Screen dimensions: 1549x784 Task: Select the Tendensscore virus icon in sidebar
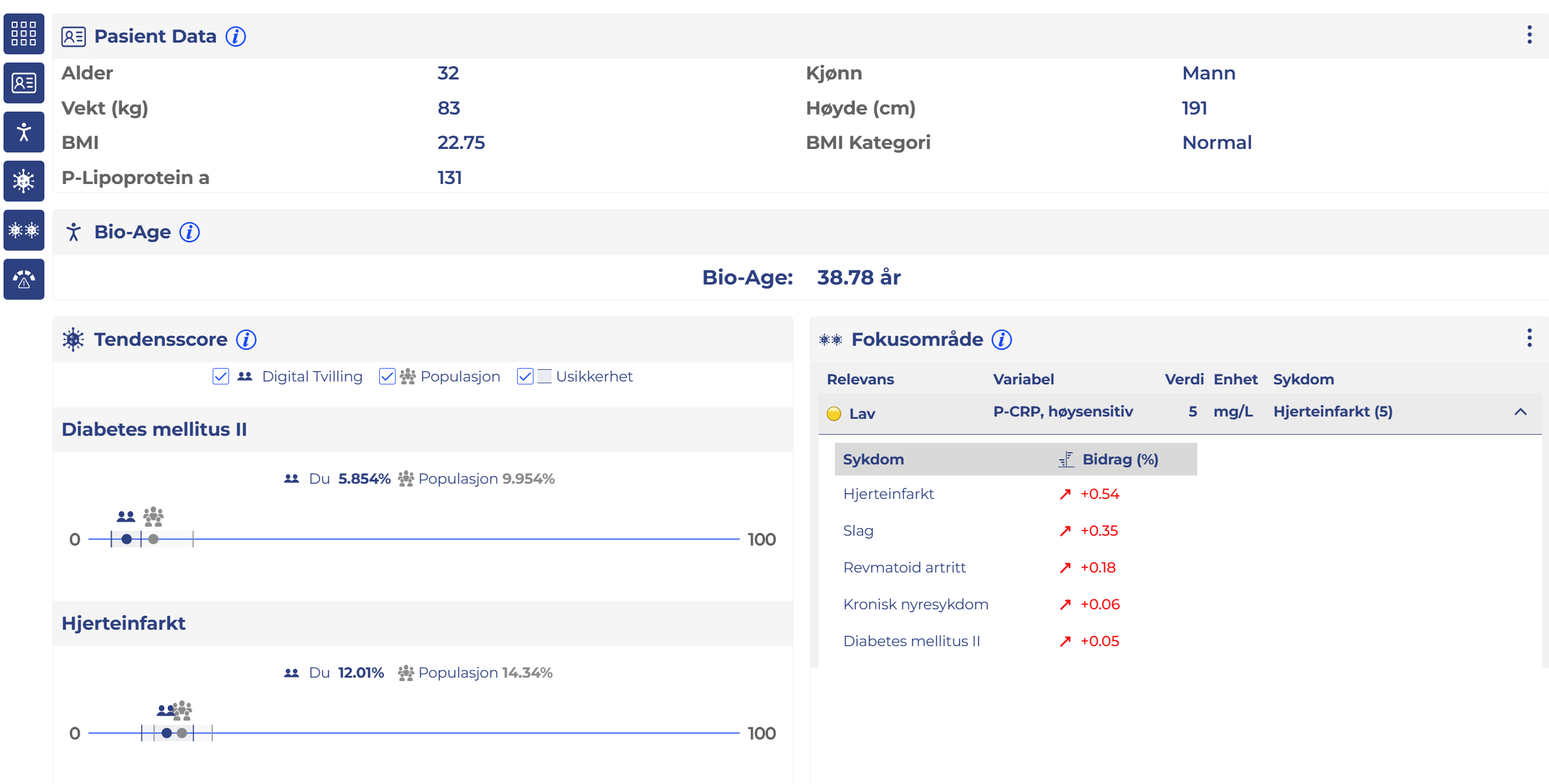[x=23, y=181]
